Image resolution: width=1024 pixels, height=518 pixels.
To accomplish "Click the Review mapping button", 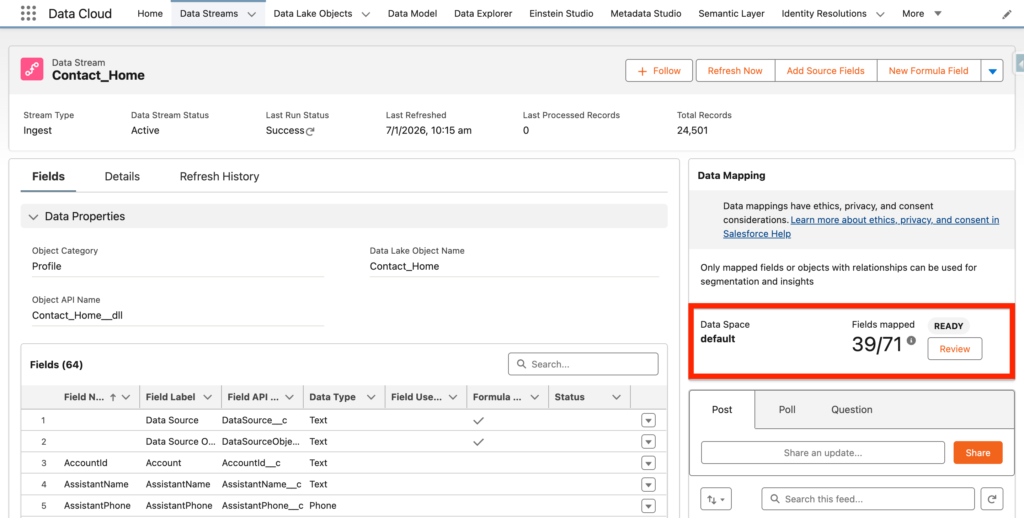I will (x=954, y=348).
